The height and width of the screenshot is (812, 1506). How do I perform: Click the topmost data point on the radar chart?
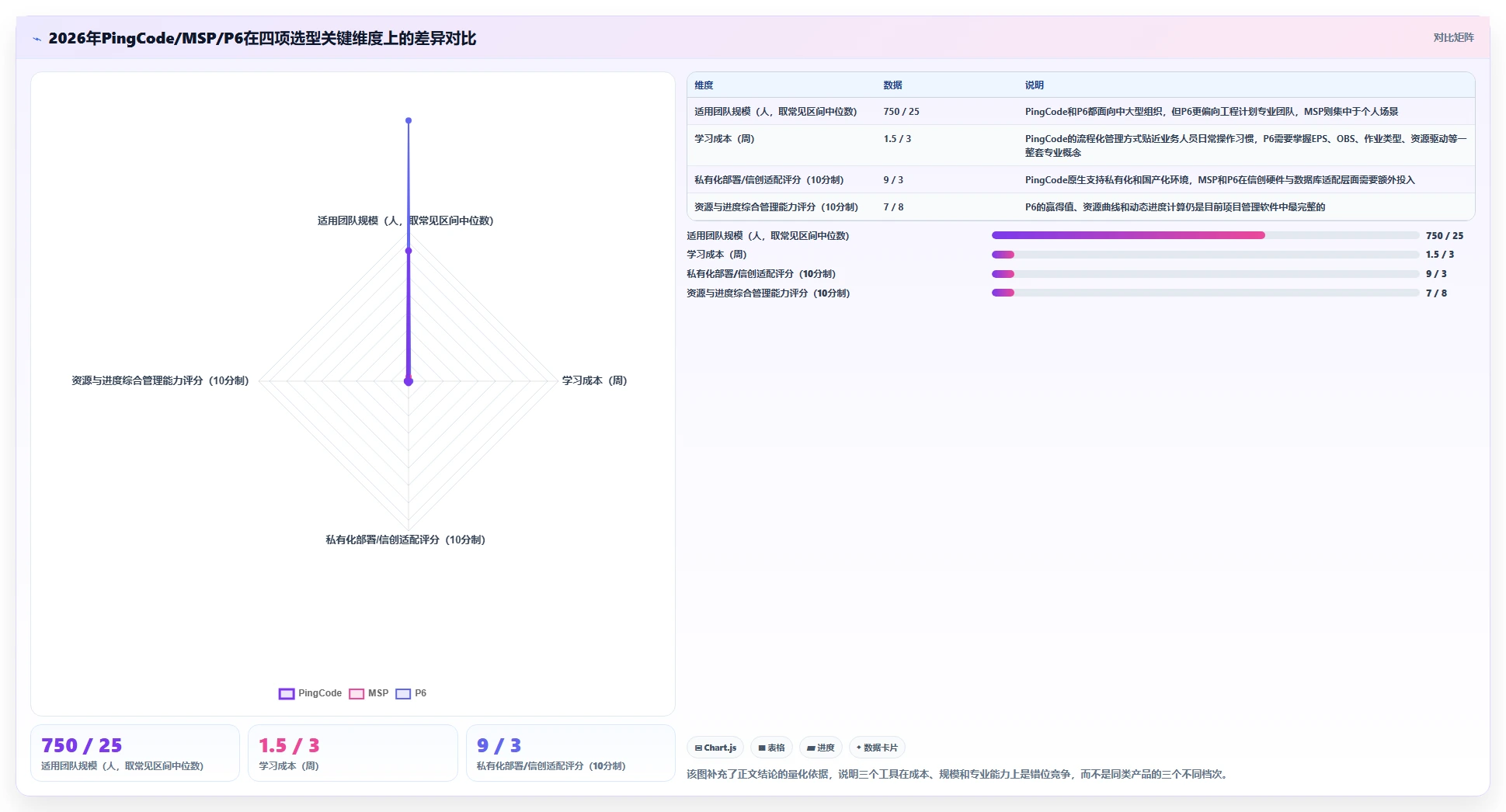pos(409,120)
